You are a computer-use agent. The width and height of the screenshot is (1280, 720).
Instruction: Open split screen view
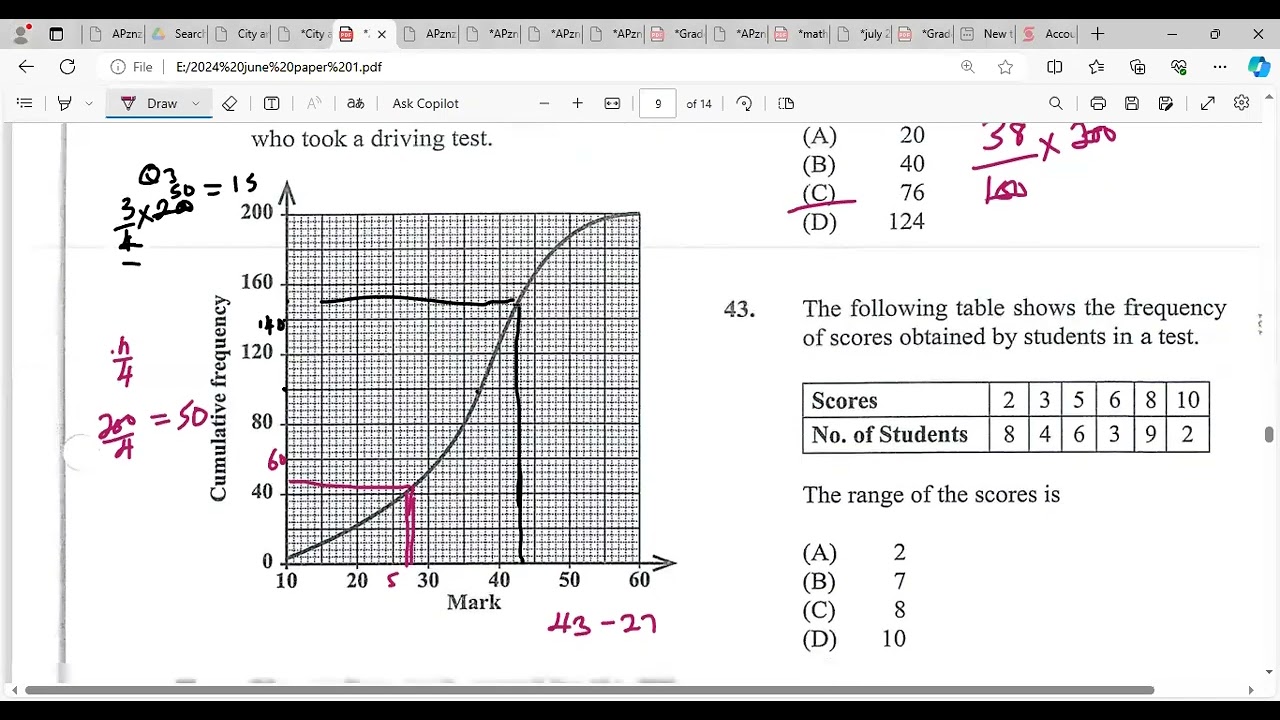[1055, 67]
